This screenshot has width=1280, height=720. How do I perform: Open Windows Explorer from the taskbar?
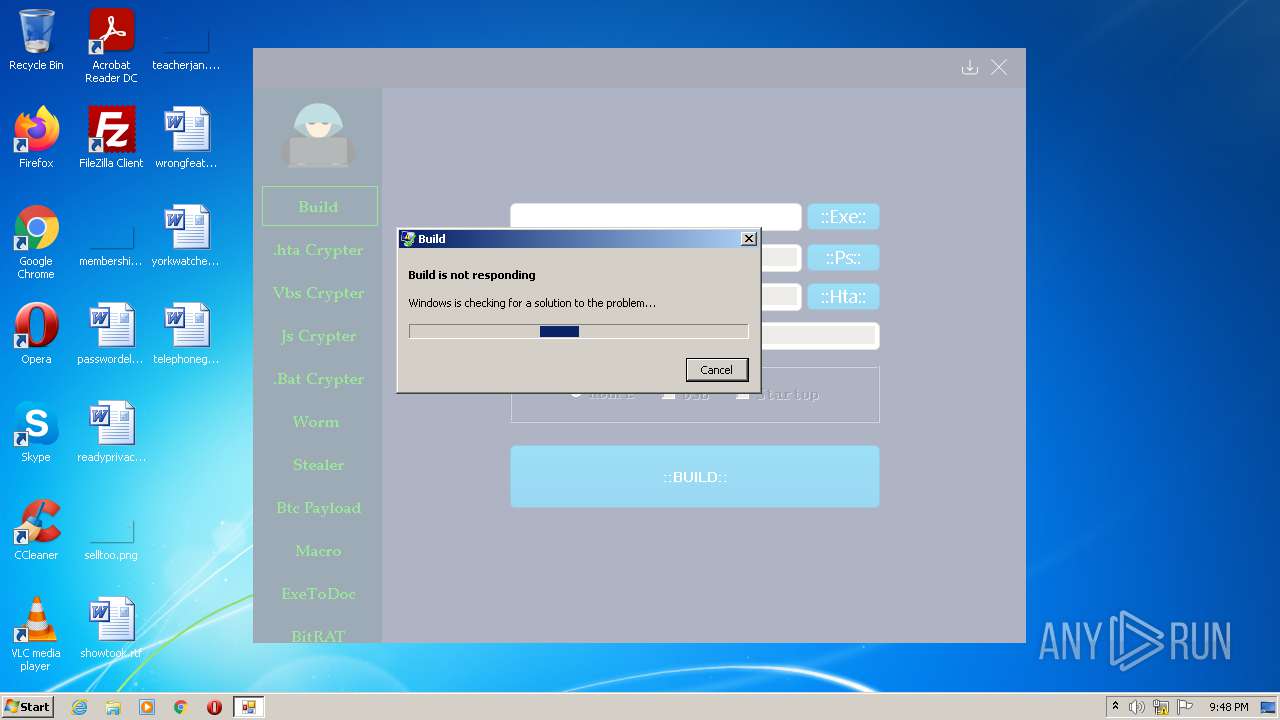coord(113,707)
